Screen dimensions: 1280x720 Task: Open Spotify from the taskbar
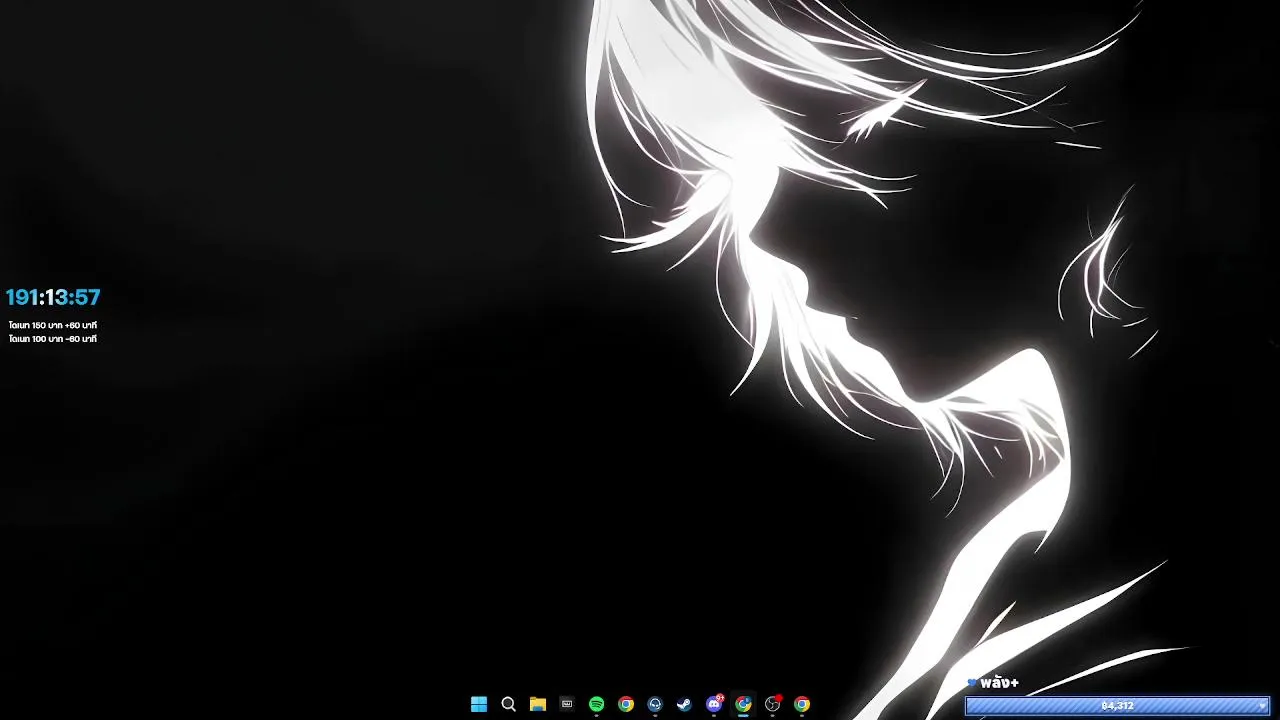tap(597, 704)
